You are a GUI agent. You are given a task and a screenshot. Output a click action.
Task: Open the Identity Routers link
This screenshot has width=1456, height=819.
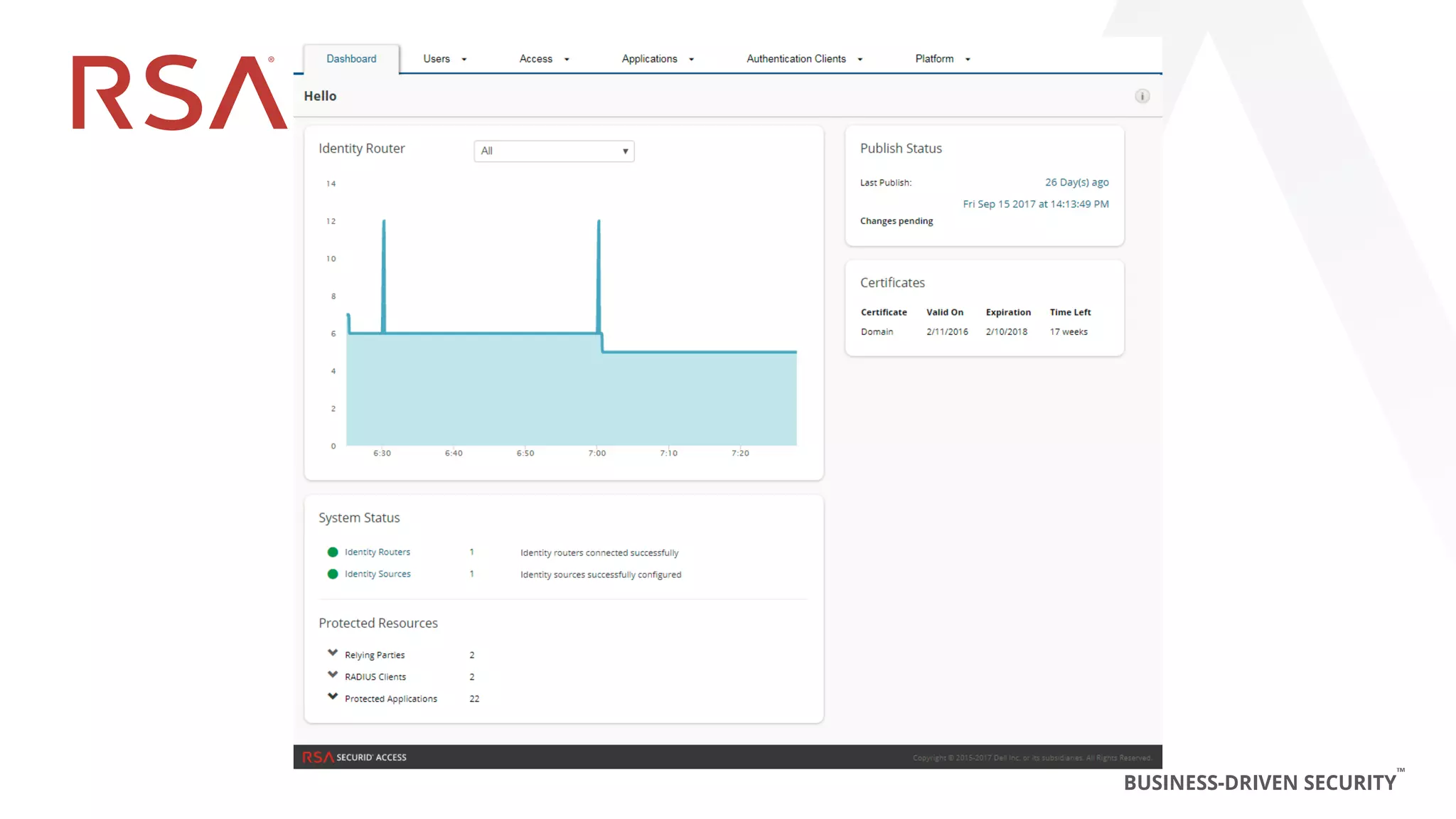tap(378, 552)
